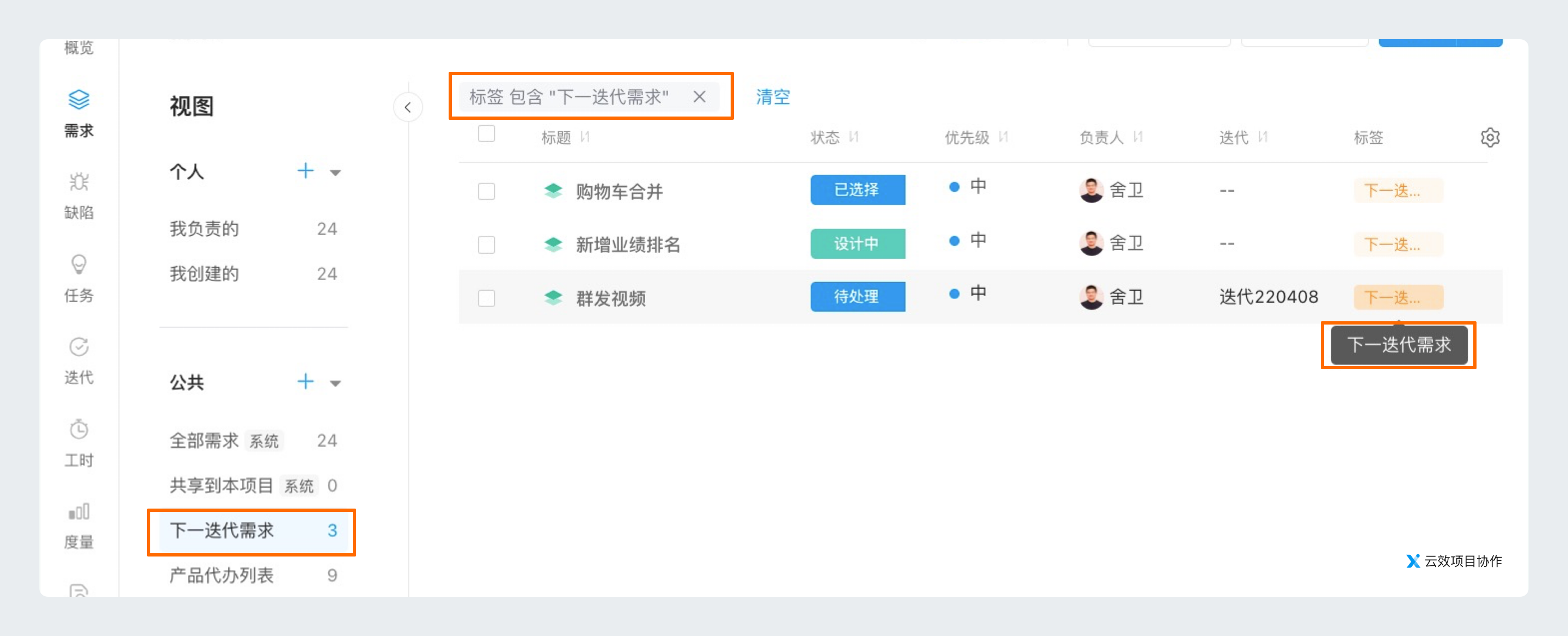
Task: Select the 共享到本项目 view
Action: coord(253,485)
